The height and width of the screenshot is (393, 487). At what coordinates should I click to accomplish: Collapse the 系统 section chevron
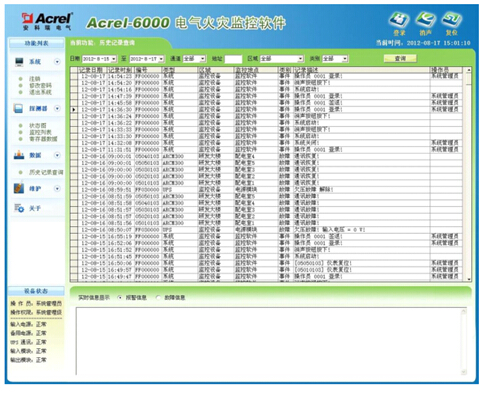(x=57, y=62)
